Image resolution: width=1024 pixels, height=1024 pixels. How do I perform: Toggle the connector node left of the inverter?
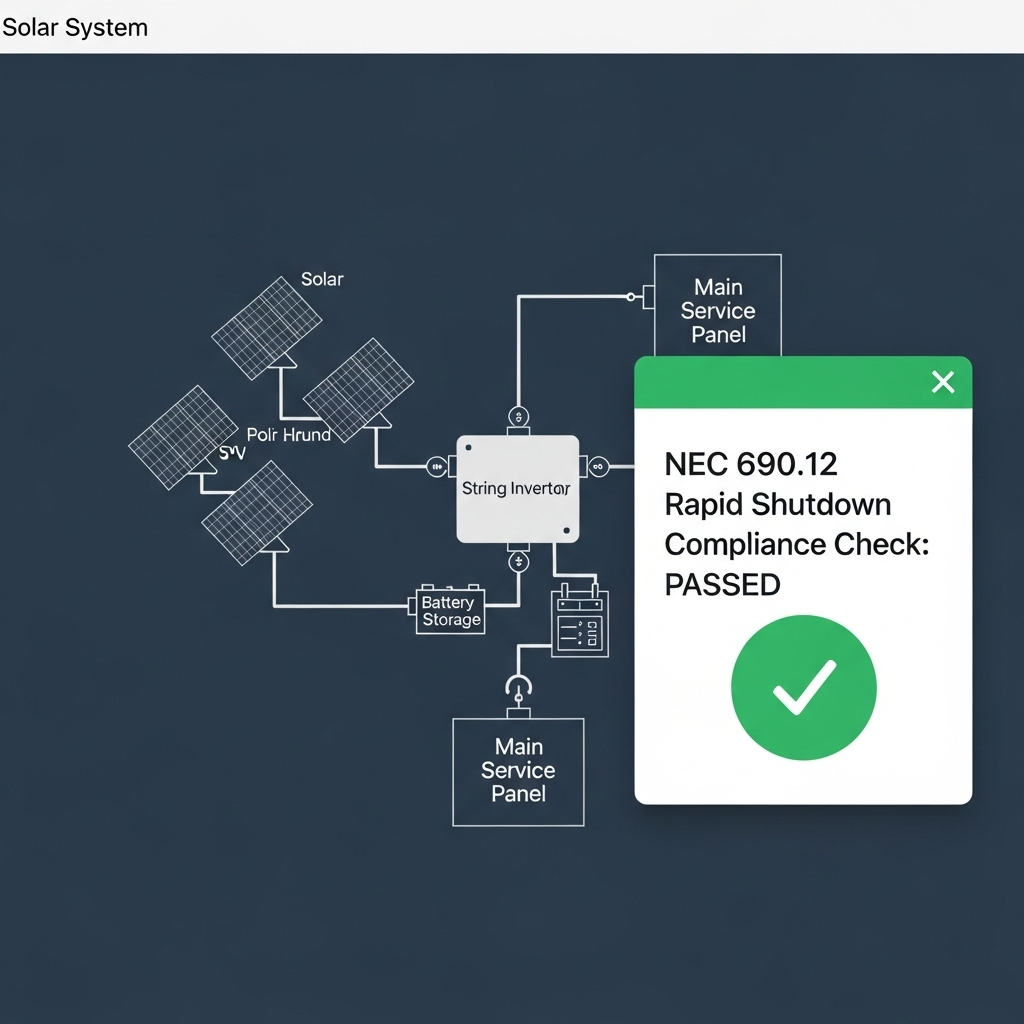point(437,466)
